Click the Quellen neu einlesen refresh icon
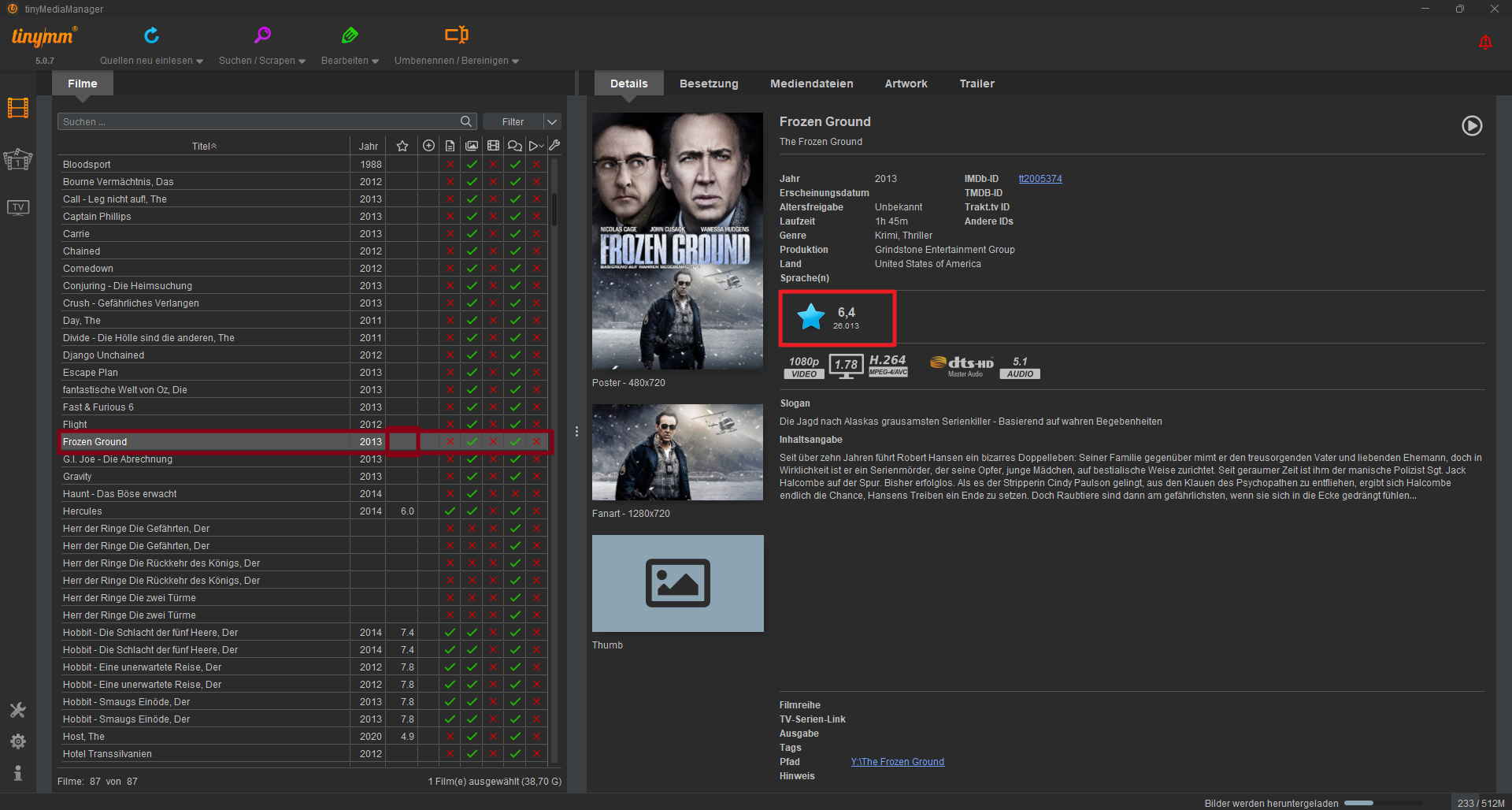The height and width of the screenshot is (810, 1512). click(x=151, y=35)
